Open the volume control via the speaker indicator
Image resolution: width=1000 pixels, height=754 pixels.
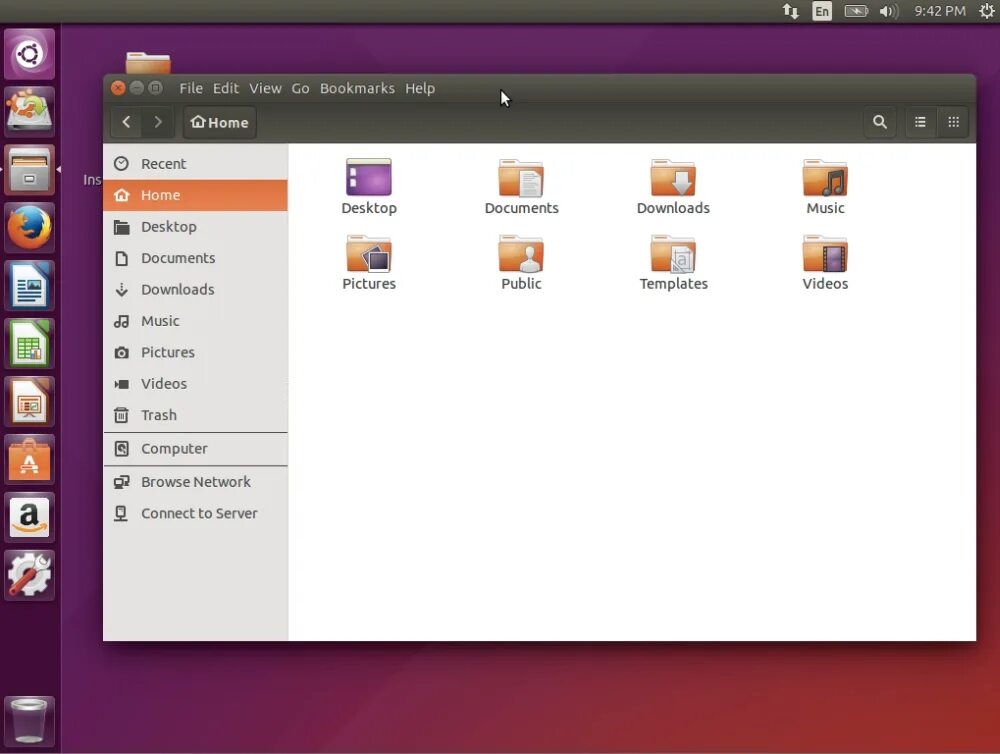(889, 11)
